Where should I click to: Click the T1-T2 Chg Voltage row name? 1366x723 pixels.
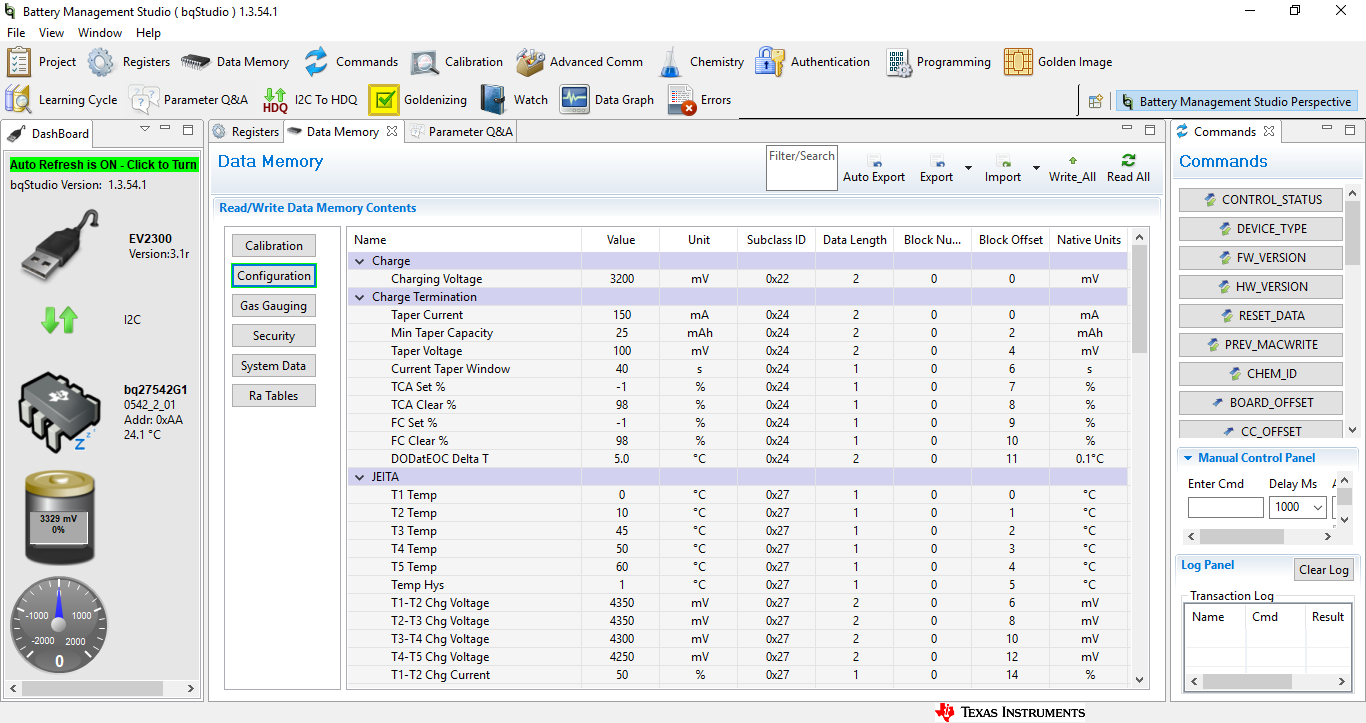coord(440,603)
